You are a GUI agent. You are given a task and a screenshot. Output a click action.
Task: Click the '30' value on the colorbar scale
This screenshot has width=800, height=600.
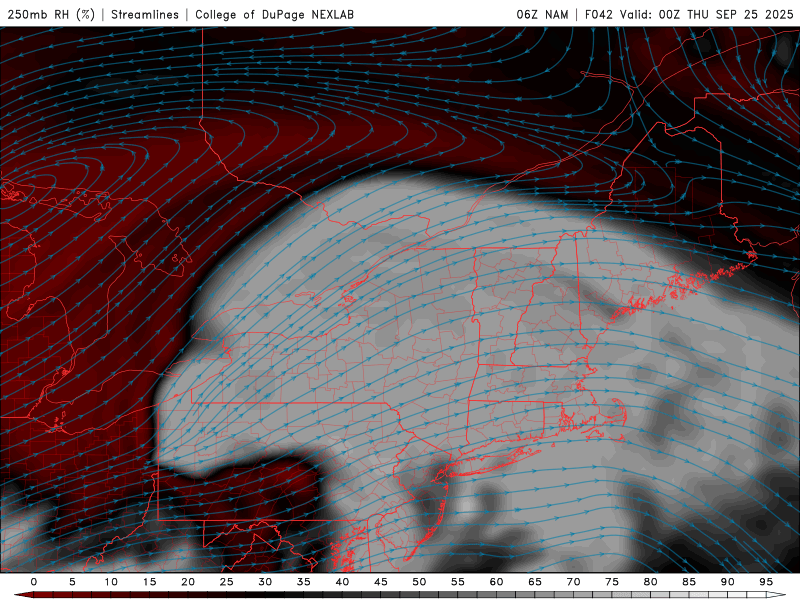tap(265, 582)
